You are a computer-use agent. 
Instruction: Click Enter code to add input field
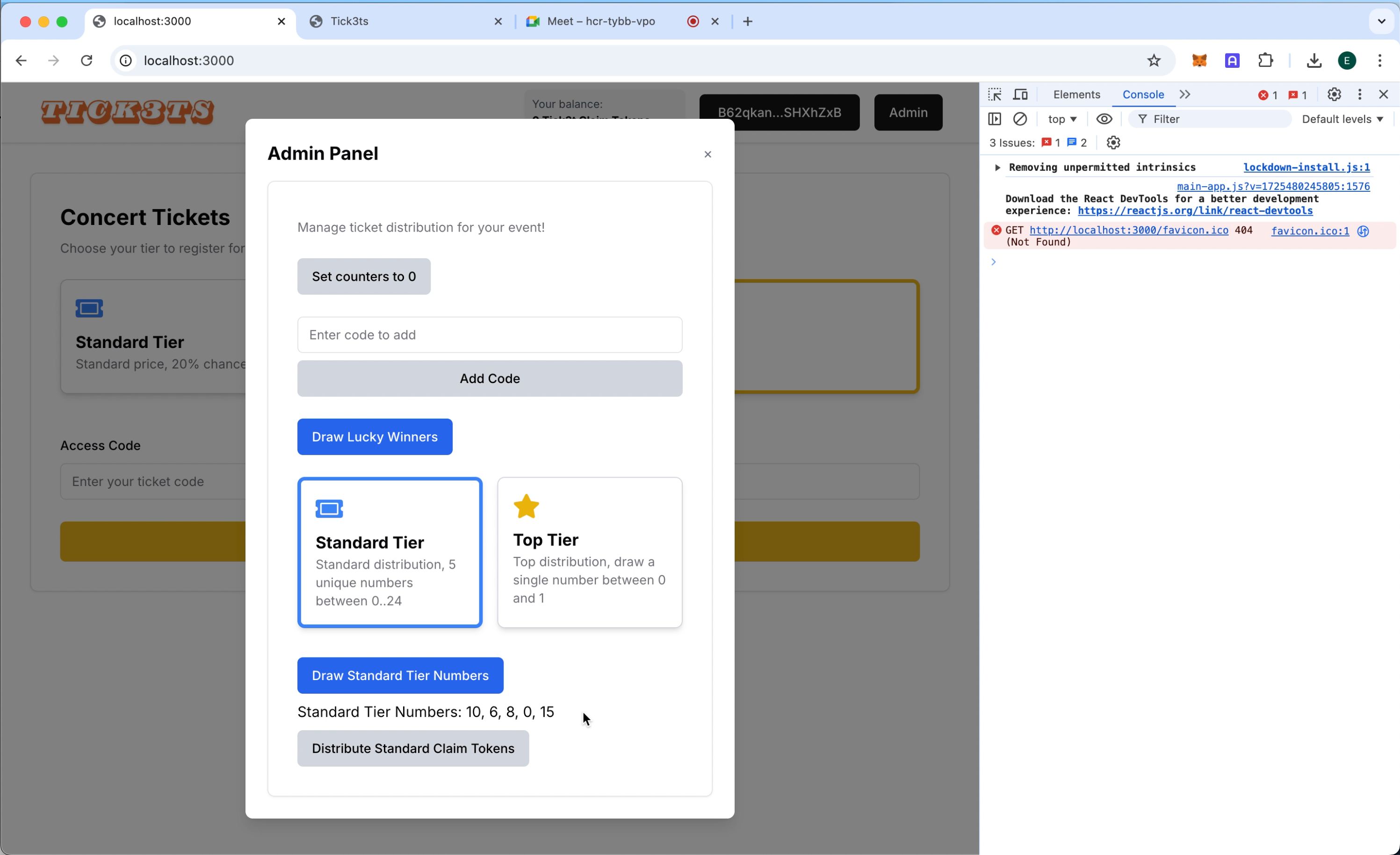(x=490, y=335)
